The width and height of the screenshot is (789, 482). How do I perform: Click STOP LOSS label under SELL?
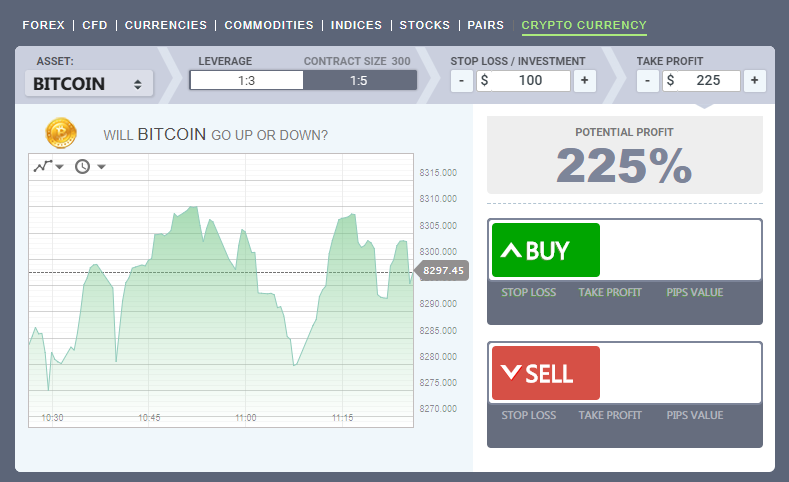[528, 415]
